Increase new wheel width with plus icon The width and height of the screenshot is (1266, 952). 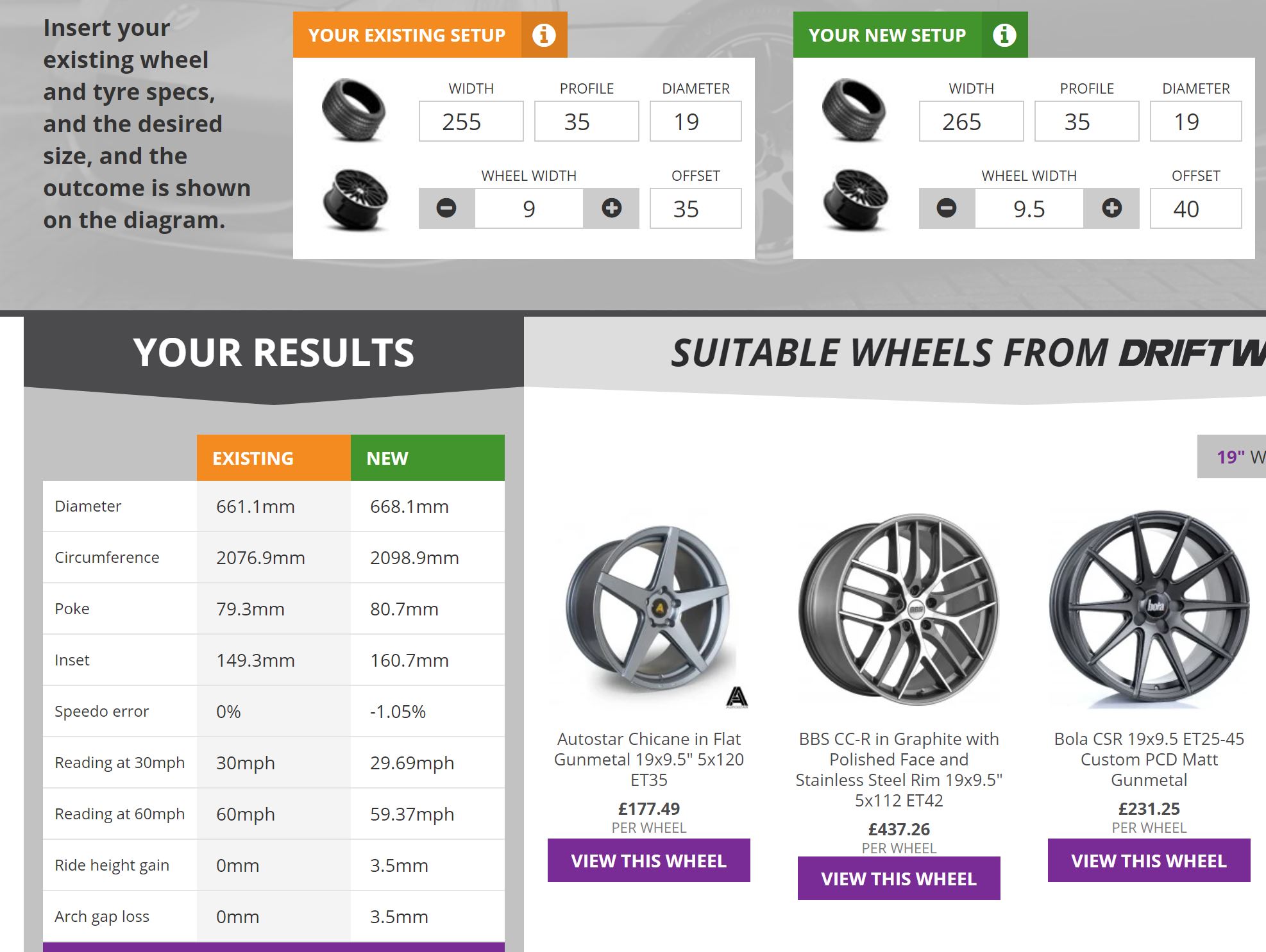click(x=1111, y=208)
